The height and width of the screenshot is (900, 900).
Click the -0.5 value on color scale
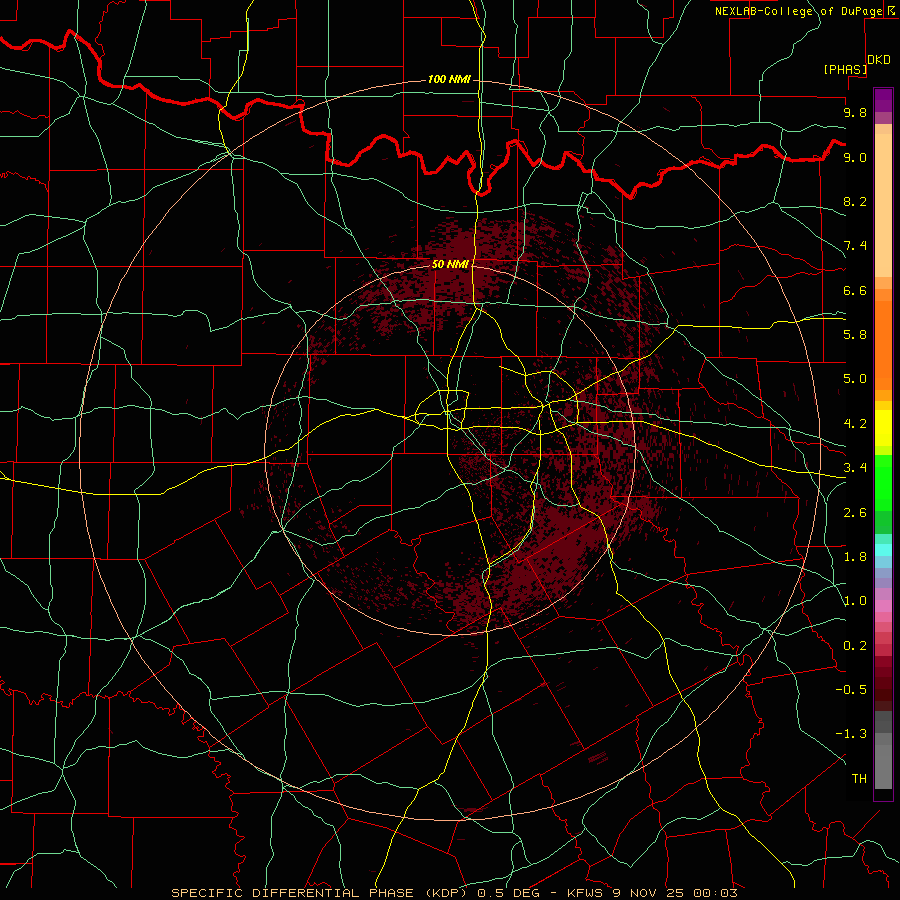coord(851,690)
